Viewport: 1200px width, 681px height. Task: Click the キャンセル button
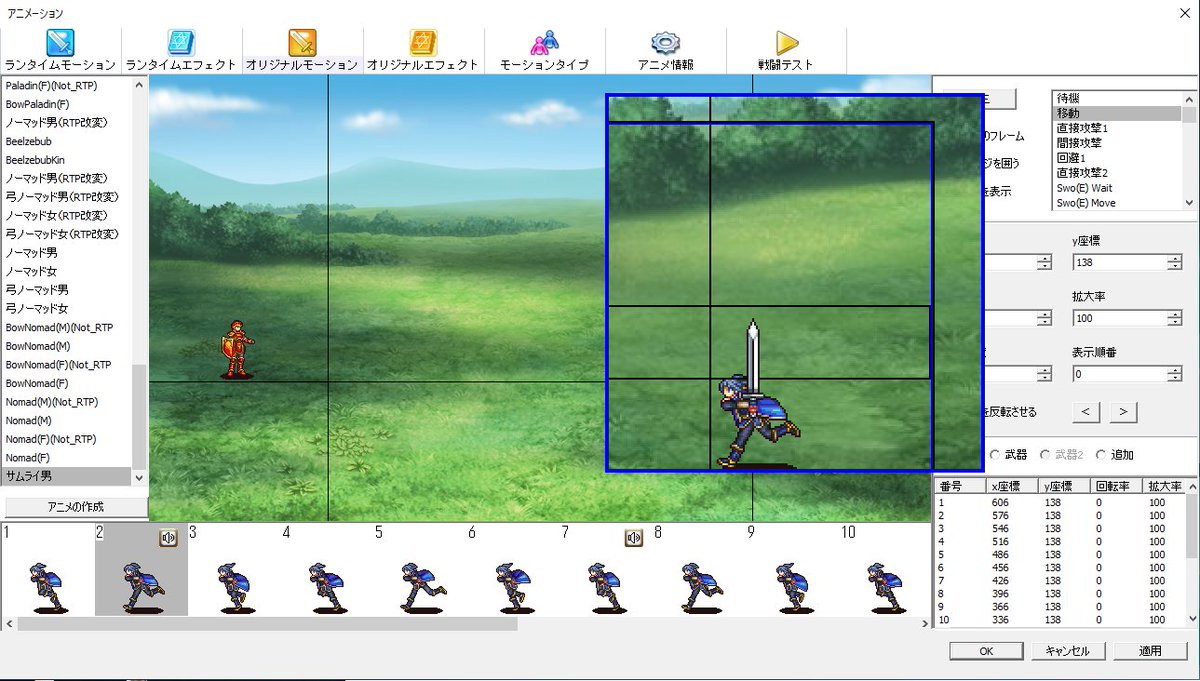tap(1067, 651)
